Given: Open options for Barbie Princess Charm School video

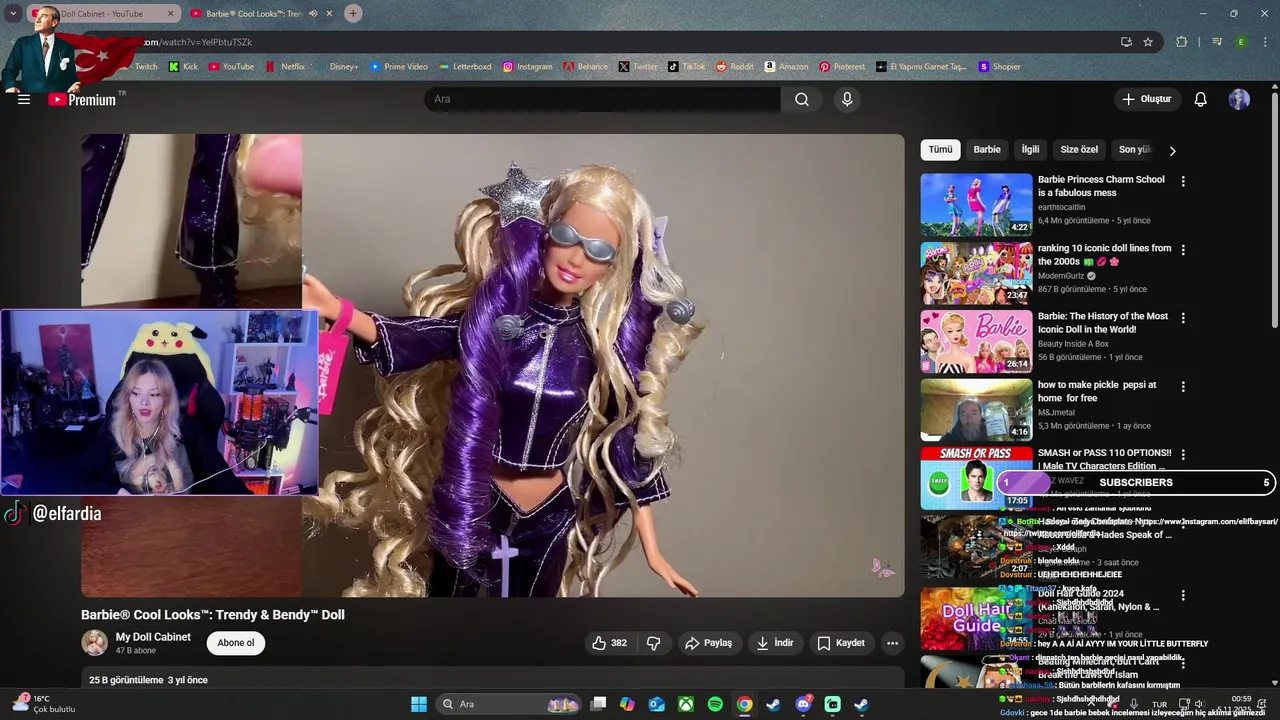Looking at the screenshot, I should pyautogui.click(x=1183, y=181).
